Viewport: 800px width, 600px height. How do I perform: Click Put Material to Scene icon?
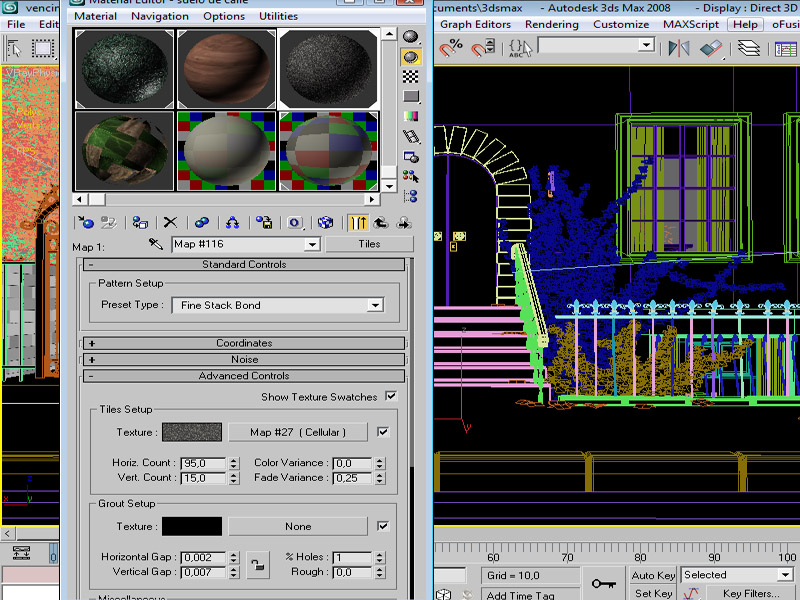click(x=109, y=222)
